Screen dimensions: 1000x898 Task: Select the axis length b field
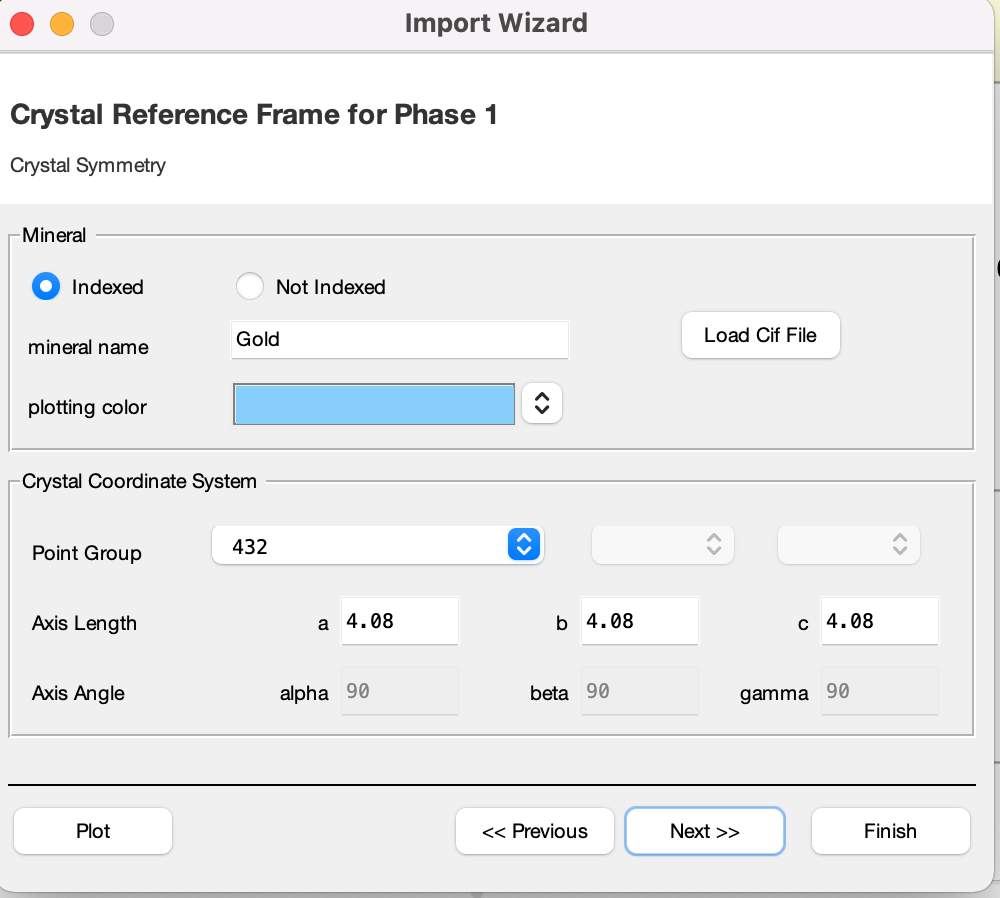coord(639,620)
